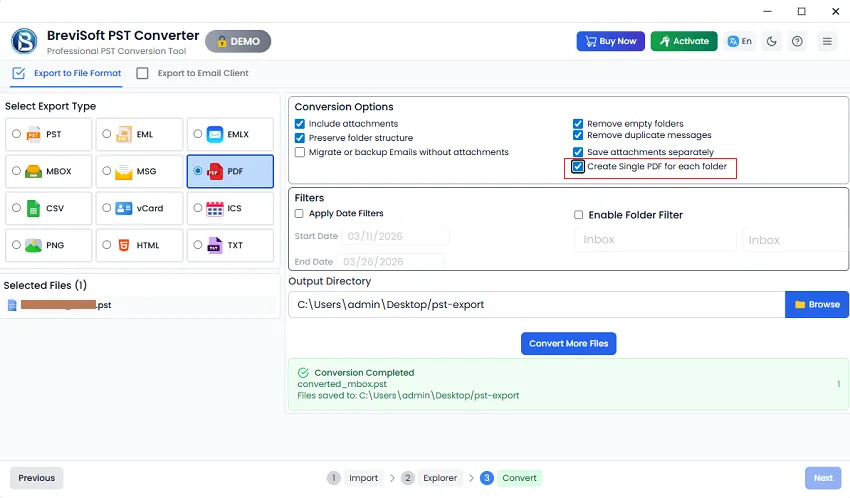Click the first Inbox folder filter field
The width and height of the screenshot is (850, 498).
tap(655, 240)
